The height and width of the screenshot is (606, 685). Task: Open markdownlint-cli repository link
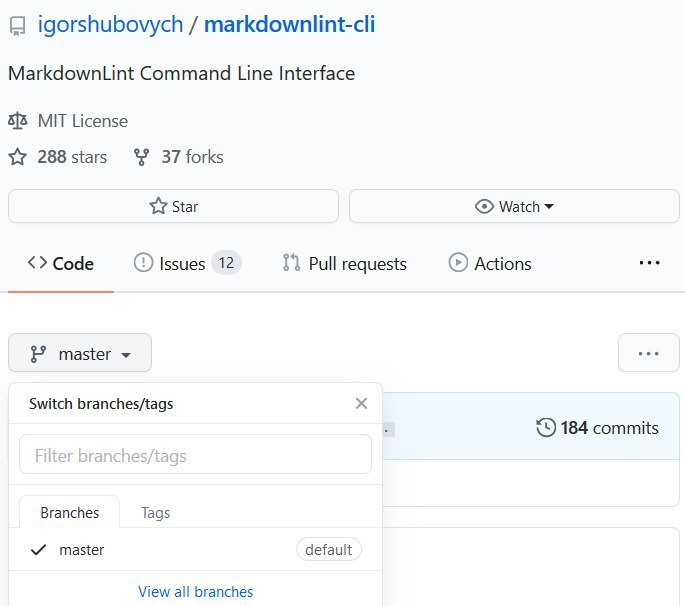(289, 24)
